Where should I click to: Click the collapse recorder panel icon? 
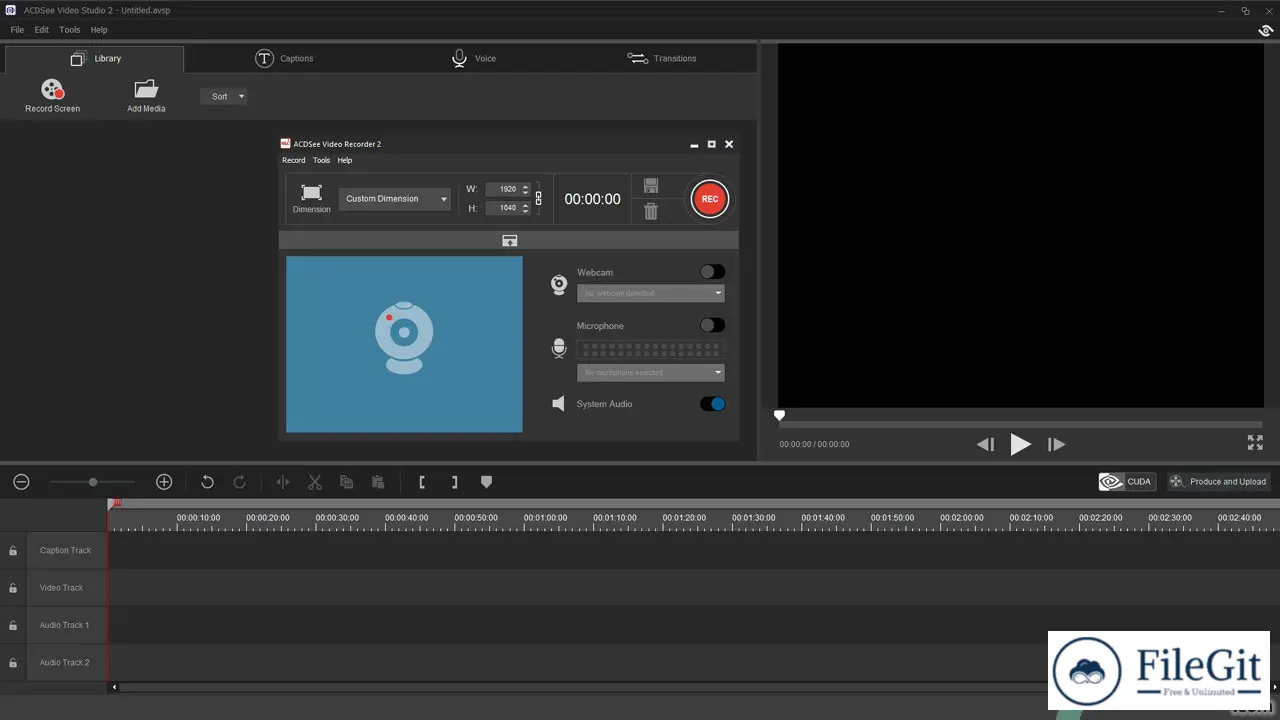coord(509,240)
